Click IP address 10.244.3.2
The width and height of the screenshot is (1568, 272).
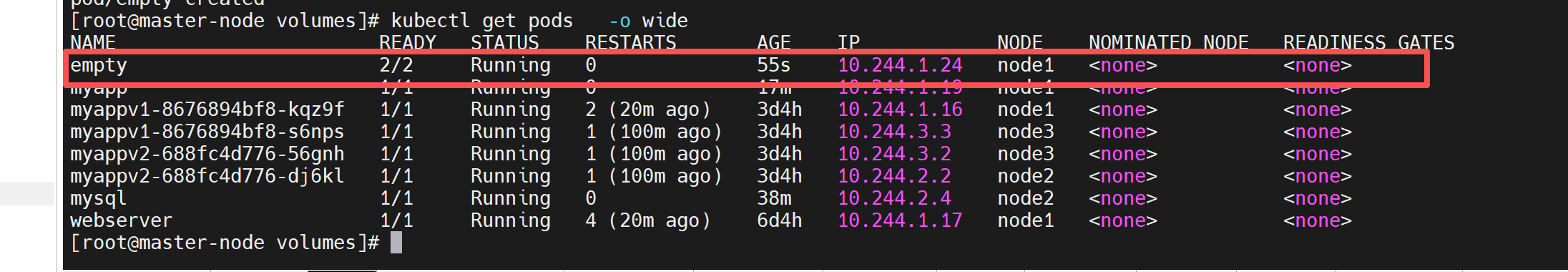(894, 154)
